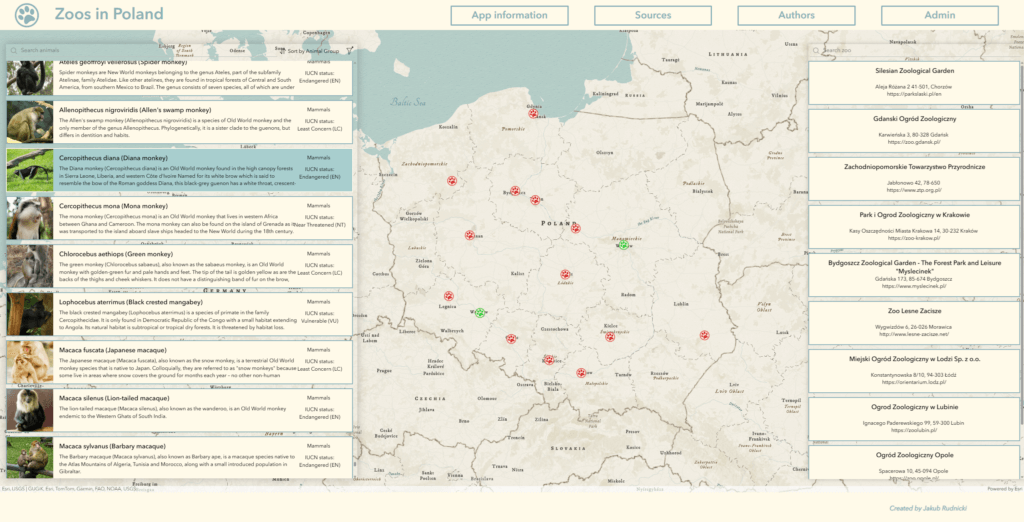Click the magnifier icon in Search animals
This screenshot has height=522, width=1024.
click(13, 50)
